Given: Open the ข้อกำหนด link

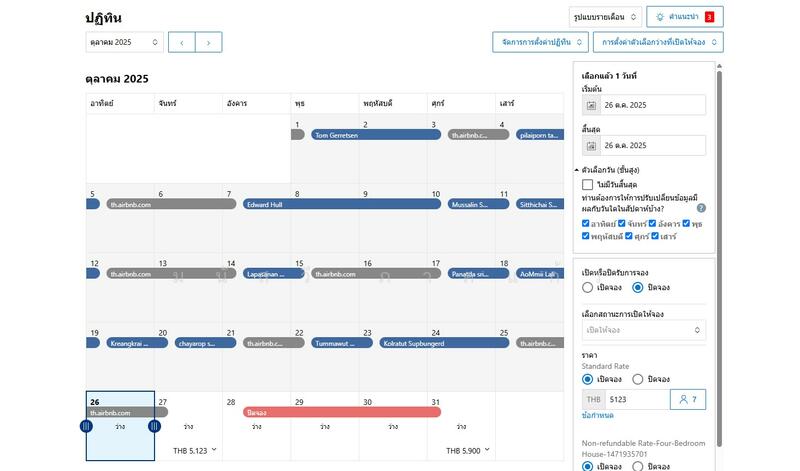Looking at the screenshot, I should click(x=598, y=415).
